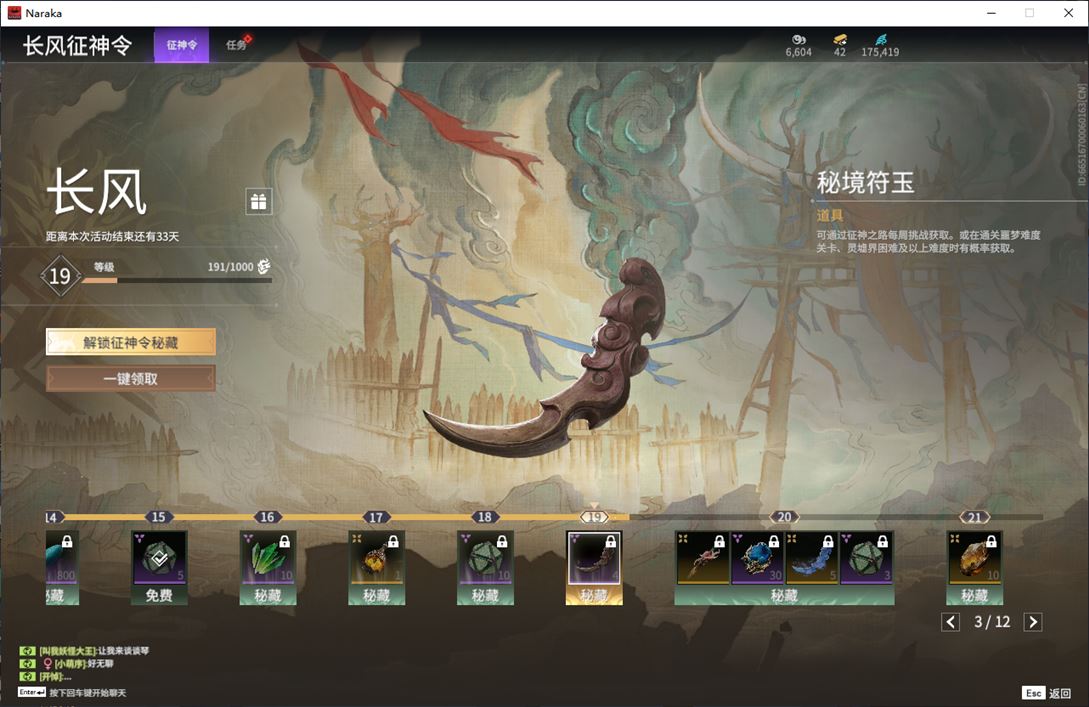Click the level 20 marker on the track
This screenshot has height=707, width=1089.
[784, 517]
